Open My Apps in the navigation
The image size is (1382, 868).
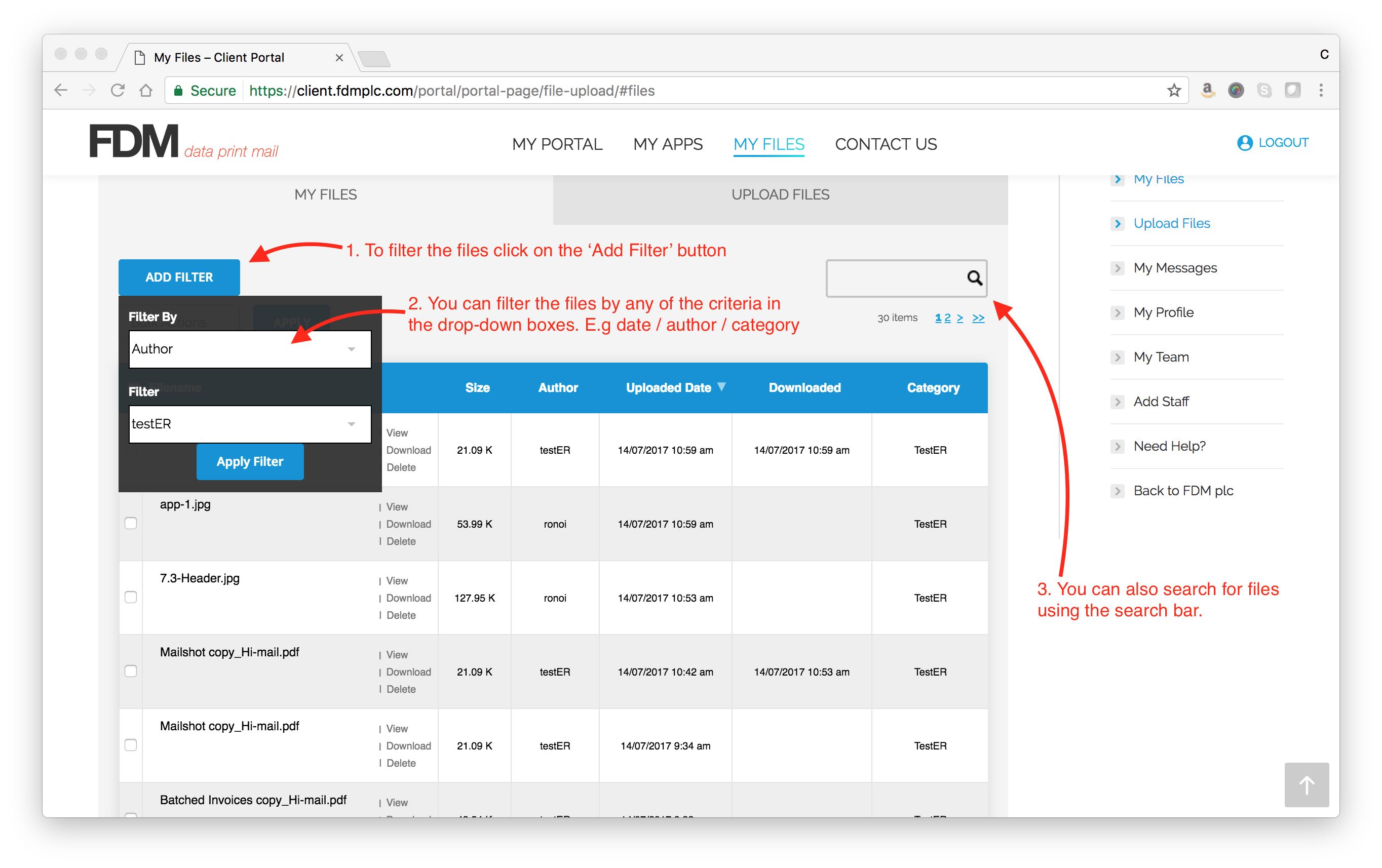pyautogui.click(x=668, y=144)
